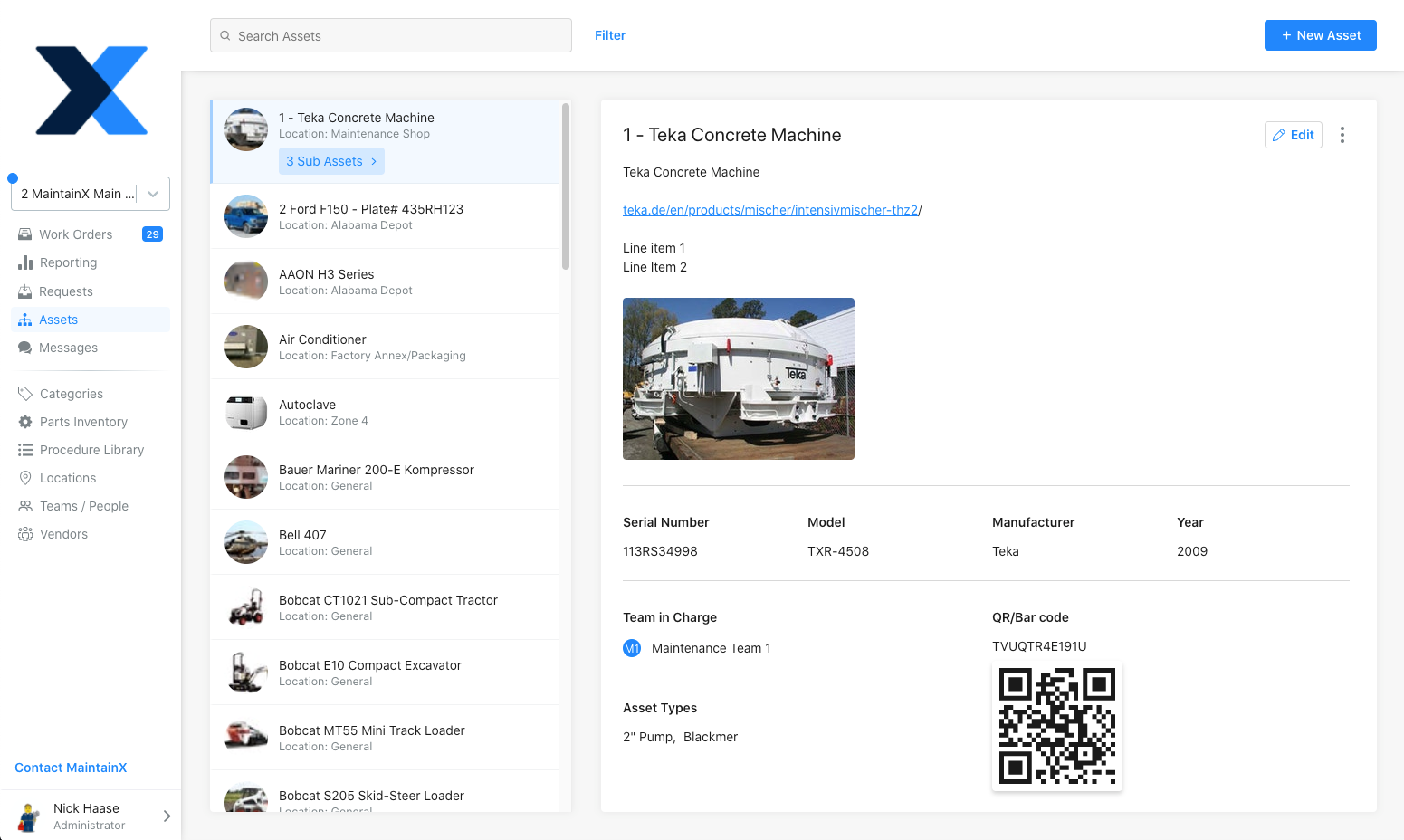
Task: Click the Categories tag icon
Action: click(x=25, y=393)
